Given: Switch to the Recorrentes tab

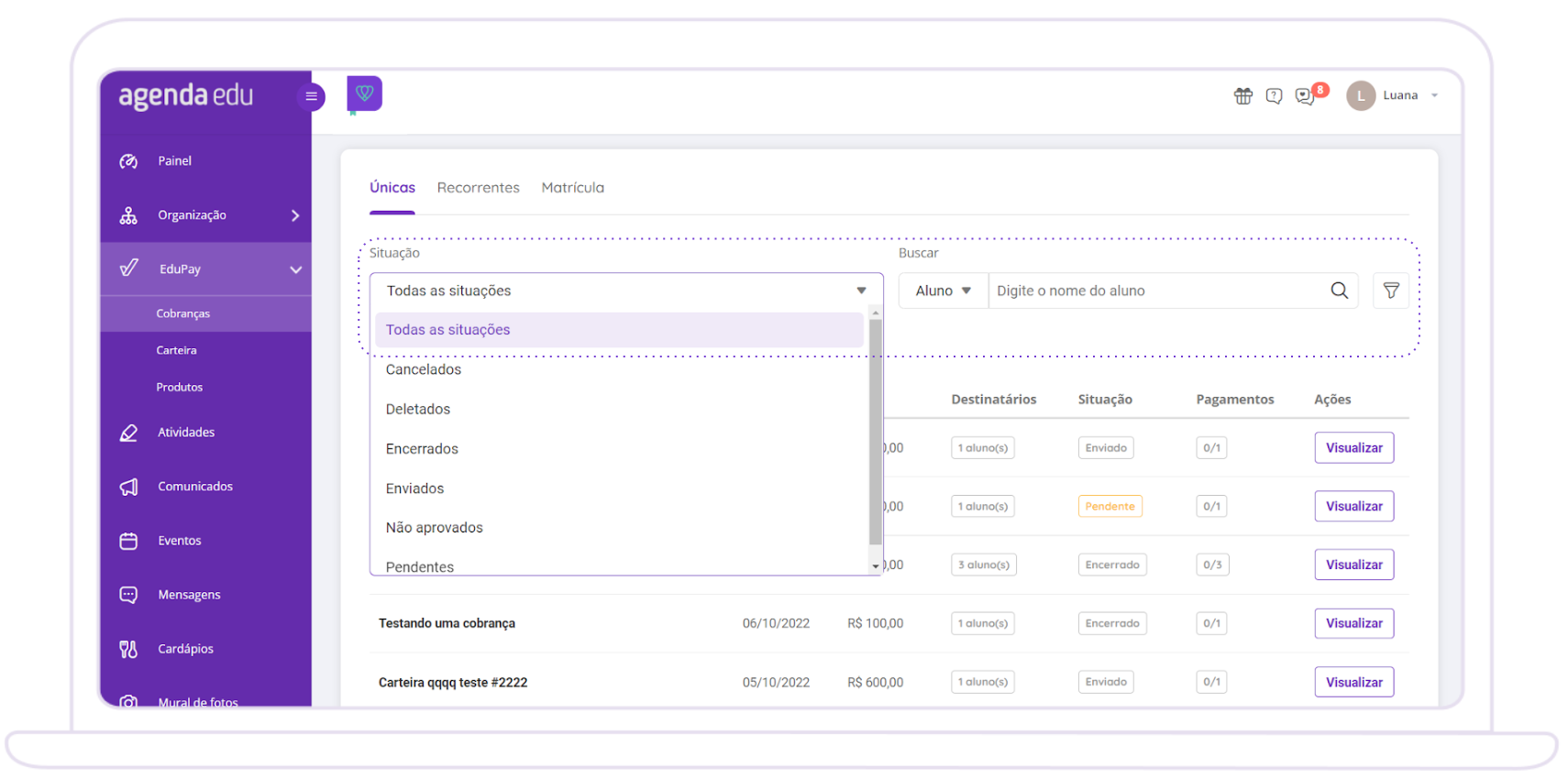Looking at the screenshot, I should [x=478, y=188].
